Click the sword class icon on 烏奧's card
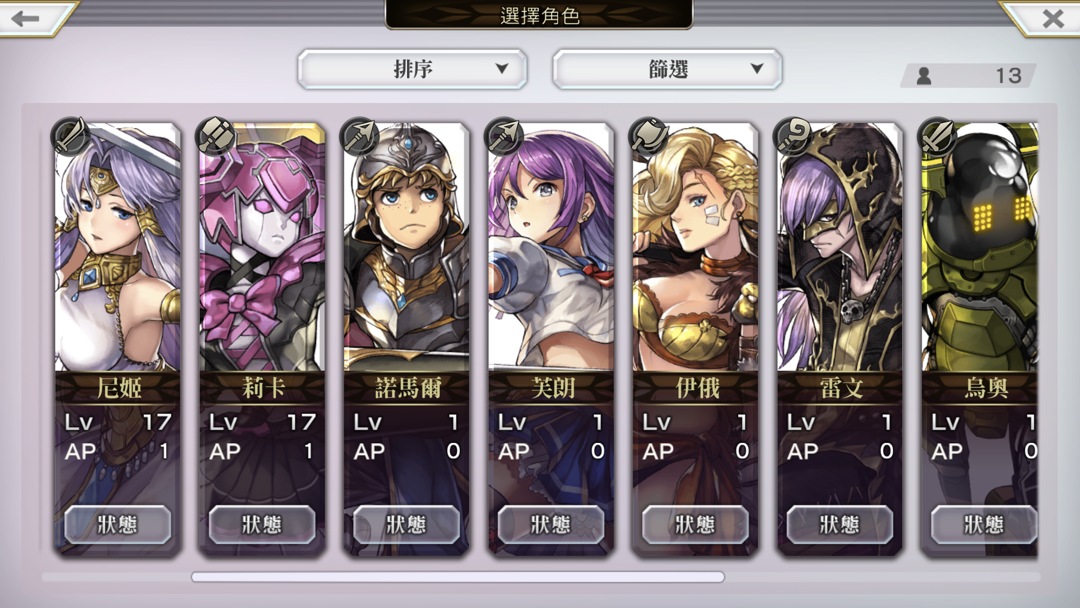Screen dimensions: 1080x608 [937, 136]
